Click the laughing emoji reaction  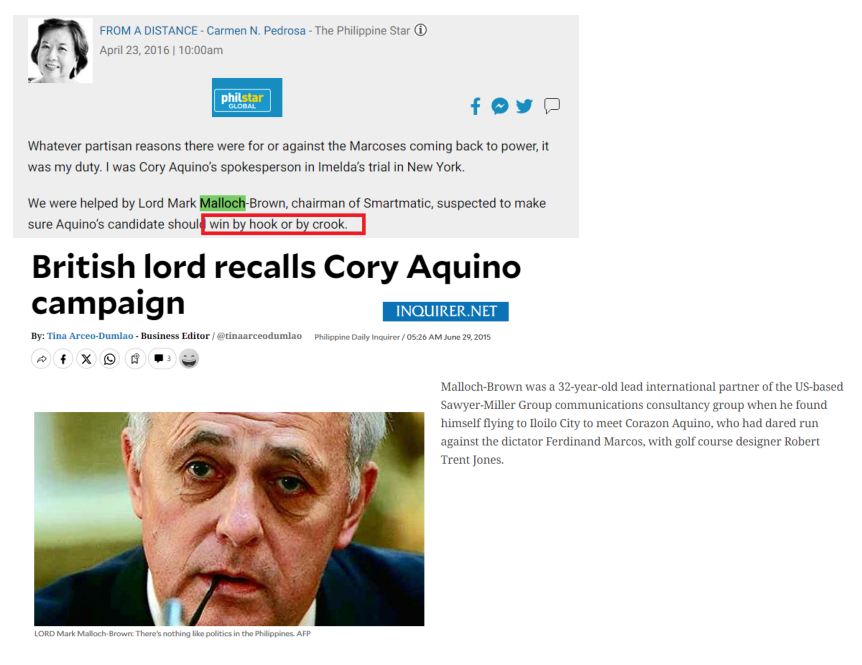point(189,359)
